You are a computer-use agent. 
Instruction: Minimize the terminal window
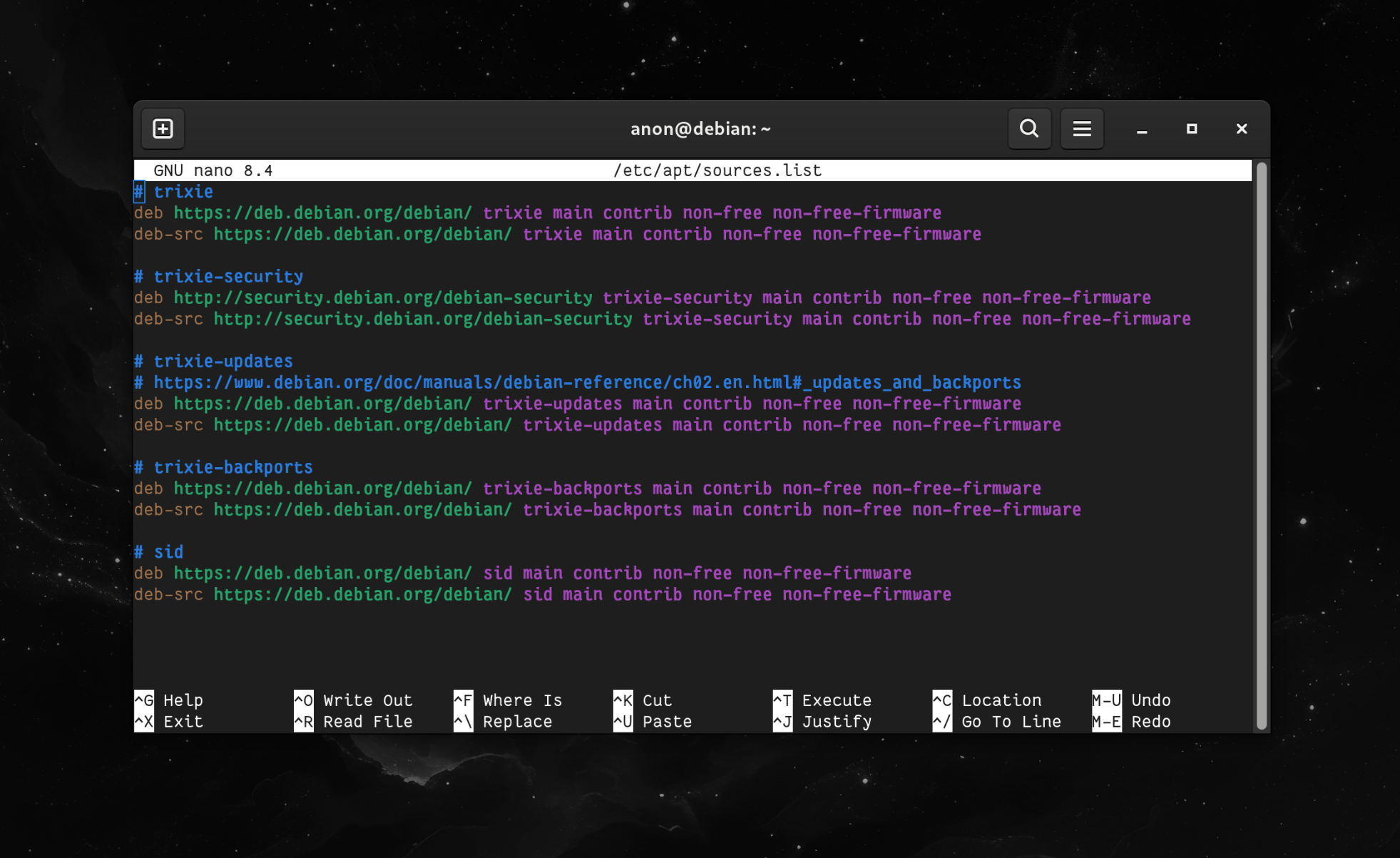point(1141,129)
